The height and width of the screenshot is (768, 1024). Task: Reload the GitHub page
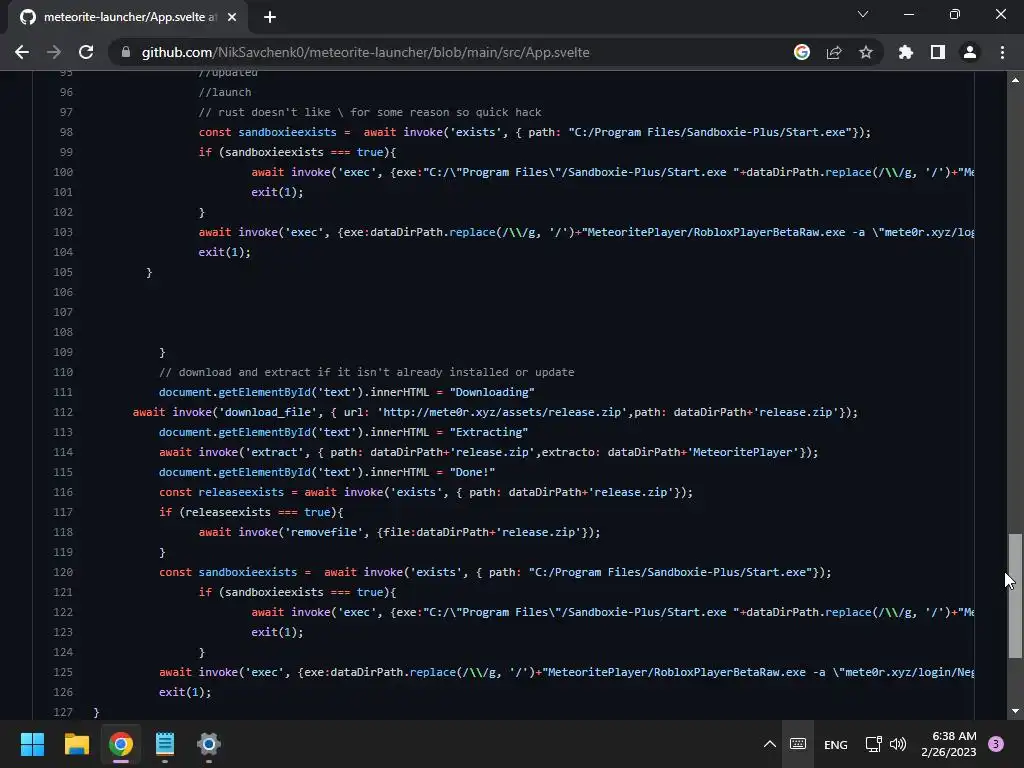(x=86, y=52)
